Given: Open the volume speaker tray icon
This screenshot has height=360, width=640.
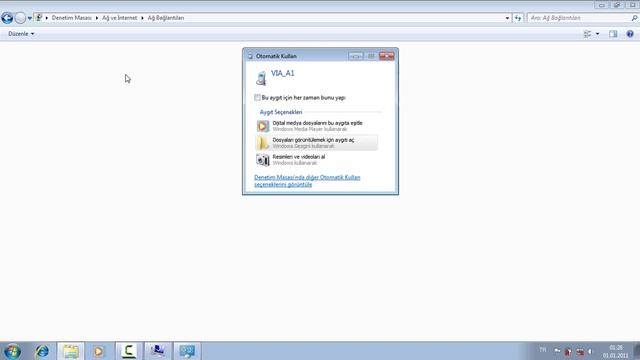Looking at the screenshot, I should (590, 351).
